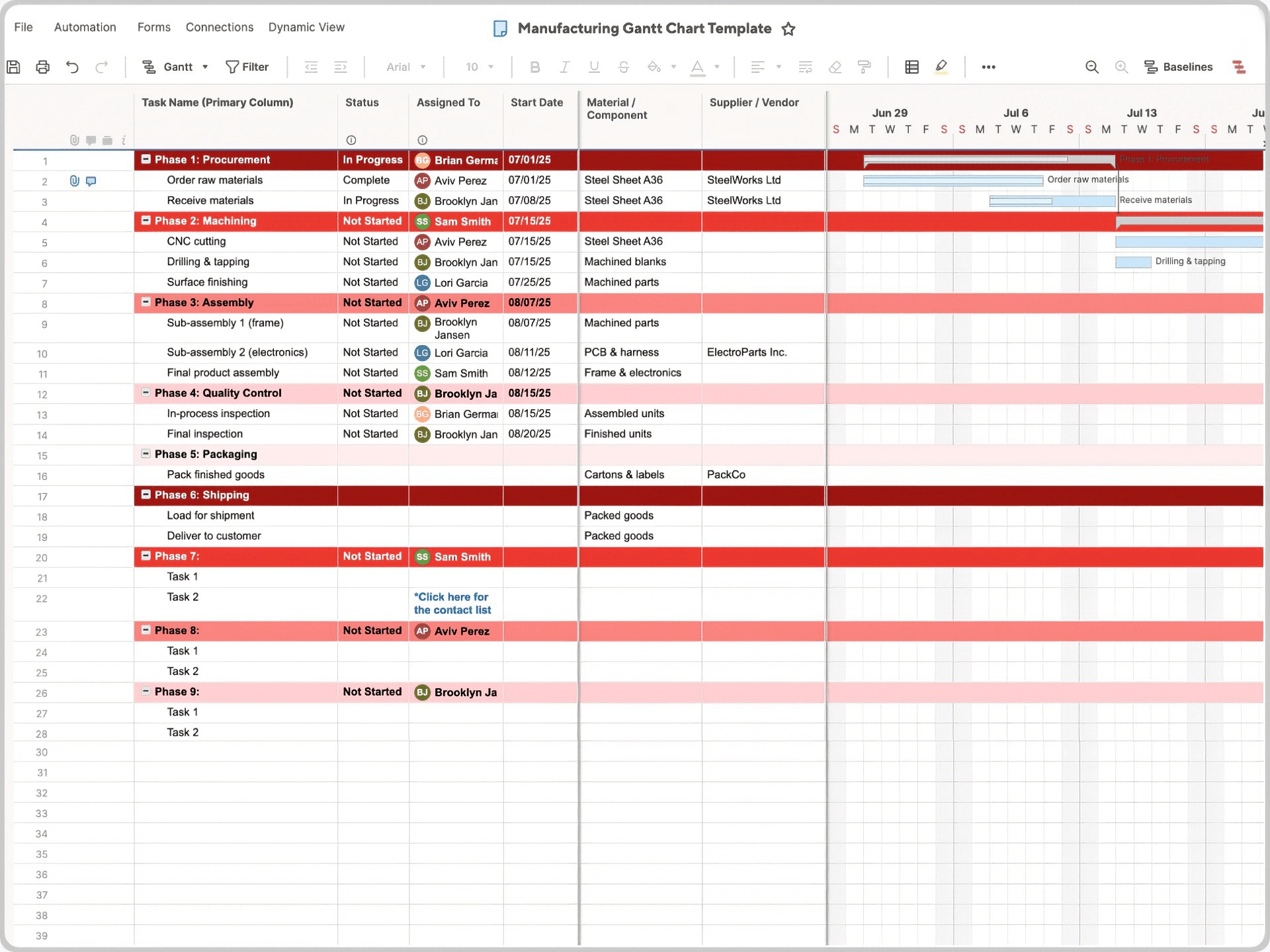Screen dimensions: 1270x952
Task: Open the Filter tool
Action: (247, 67)
